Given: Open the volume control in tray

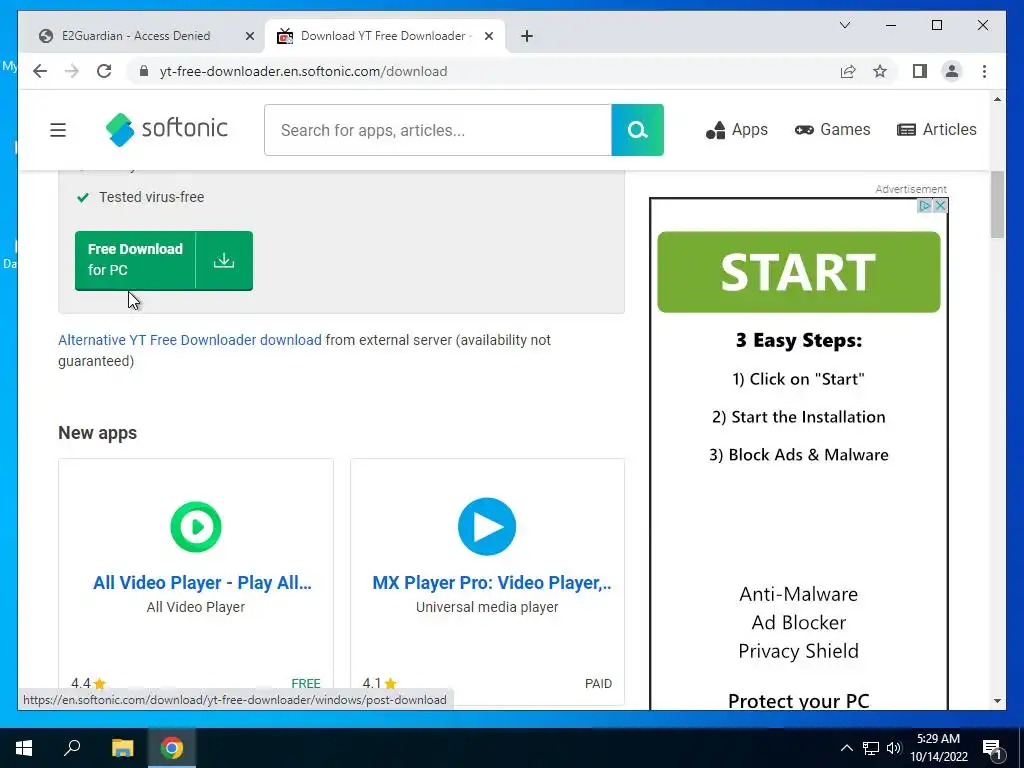Looking at the screenshot, I should point(893,748).
